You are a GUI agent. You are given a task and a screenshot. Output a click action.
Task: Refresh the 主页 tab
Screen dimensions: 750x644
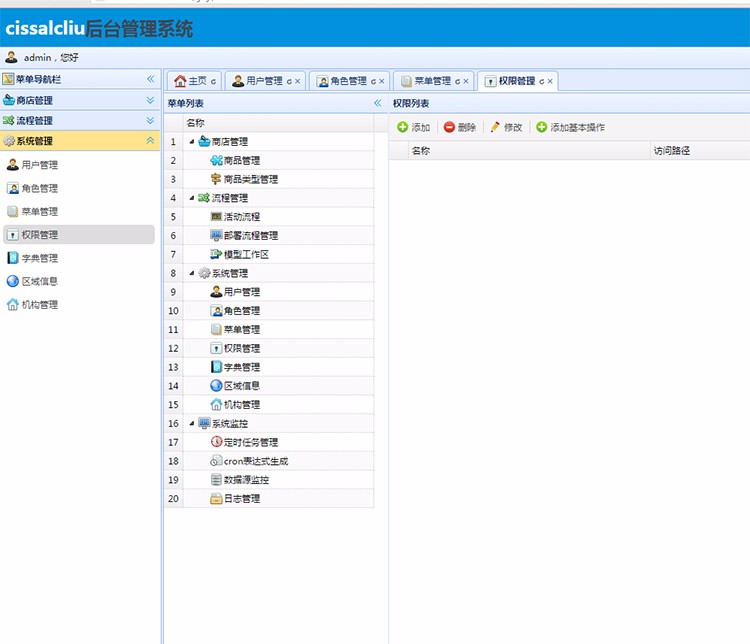(213, 82)
